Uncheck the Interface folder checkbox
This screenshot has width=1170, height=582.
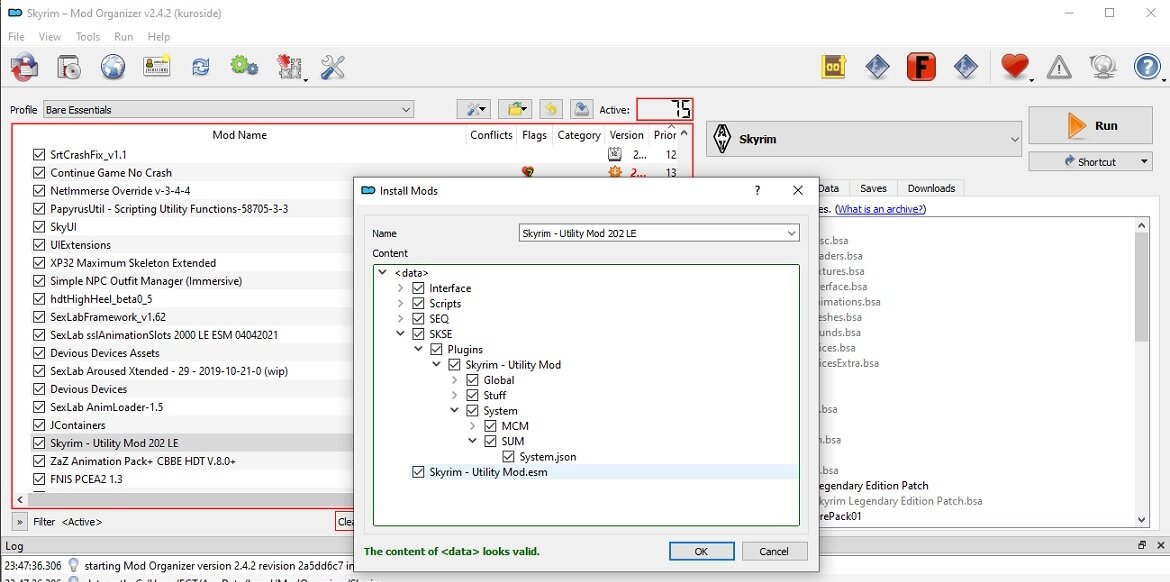[418, 288]
